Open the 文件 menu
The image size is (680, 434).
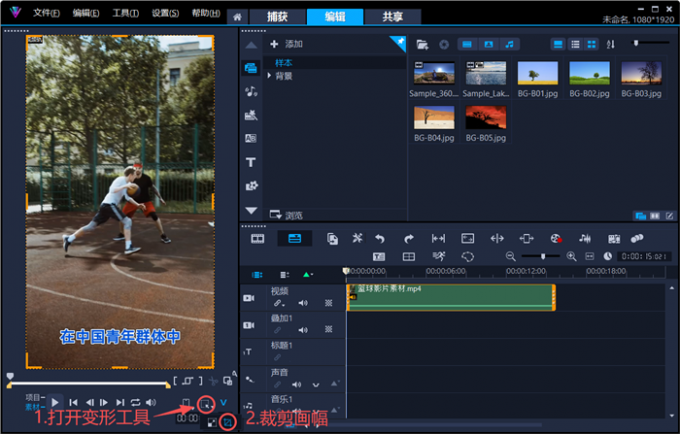pos(46,13)
